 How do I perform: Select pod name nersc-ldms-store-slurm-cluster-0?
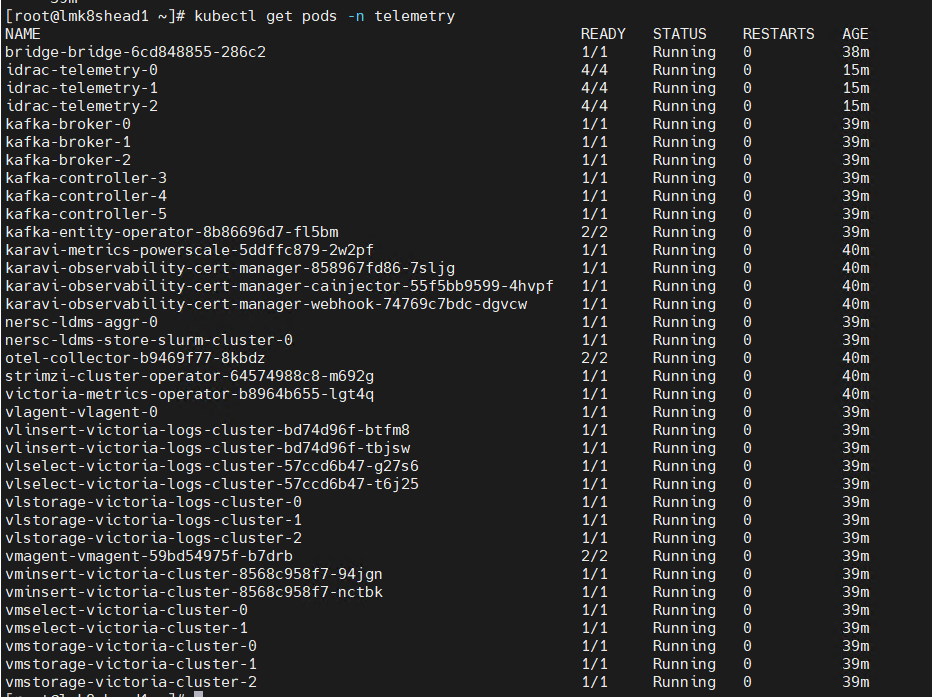(x=149, y=340)
